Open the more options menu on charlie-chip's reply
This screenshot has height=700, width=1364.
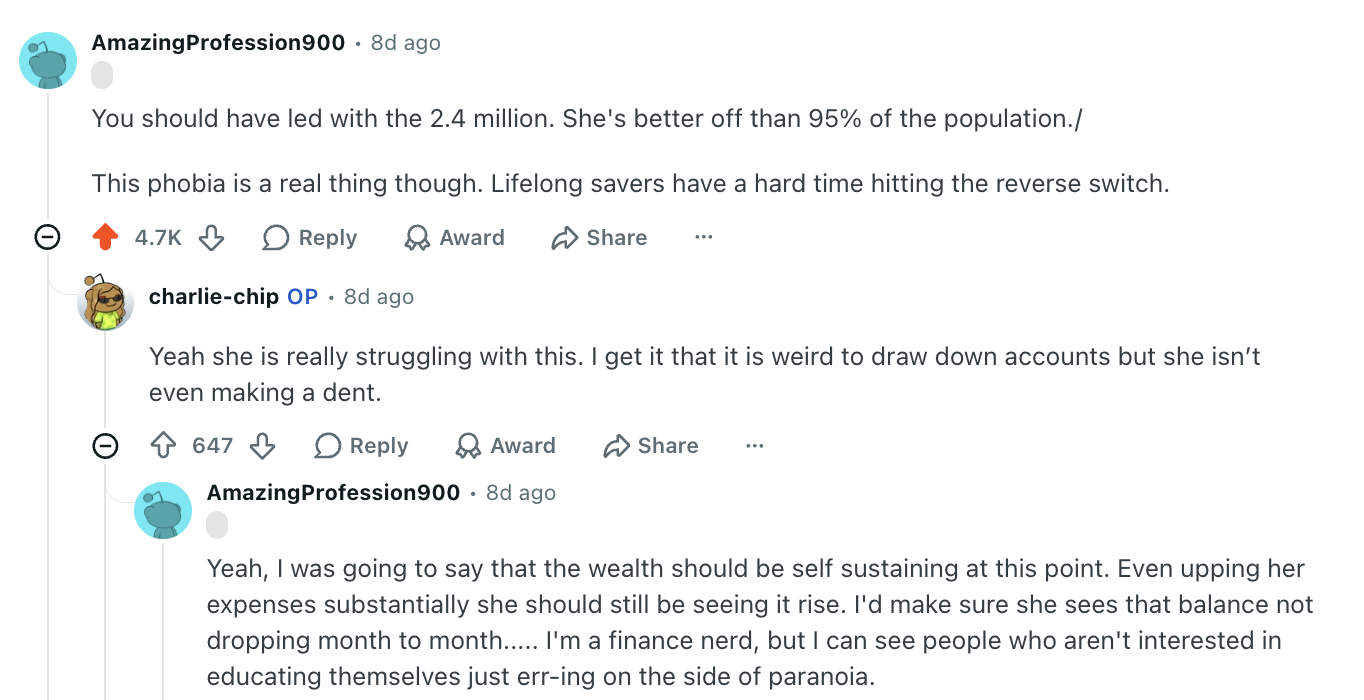click(755, 446)
